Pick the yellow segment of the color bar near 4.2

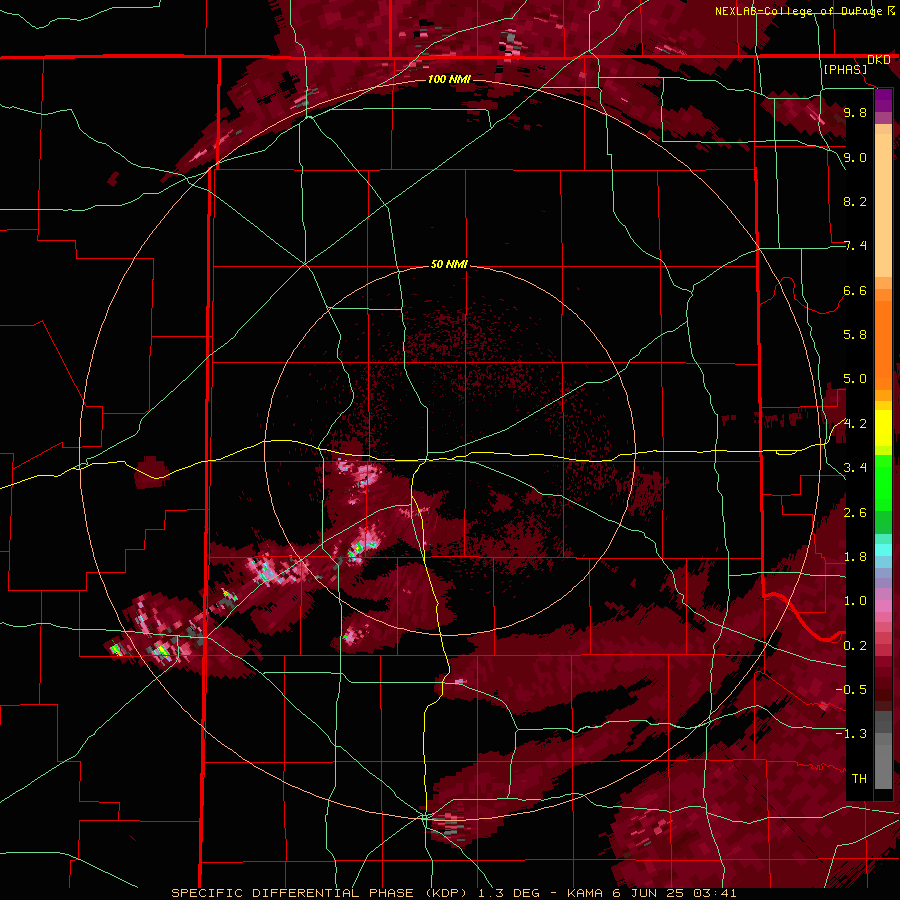[883, 428]
